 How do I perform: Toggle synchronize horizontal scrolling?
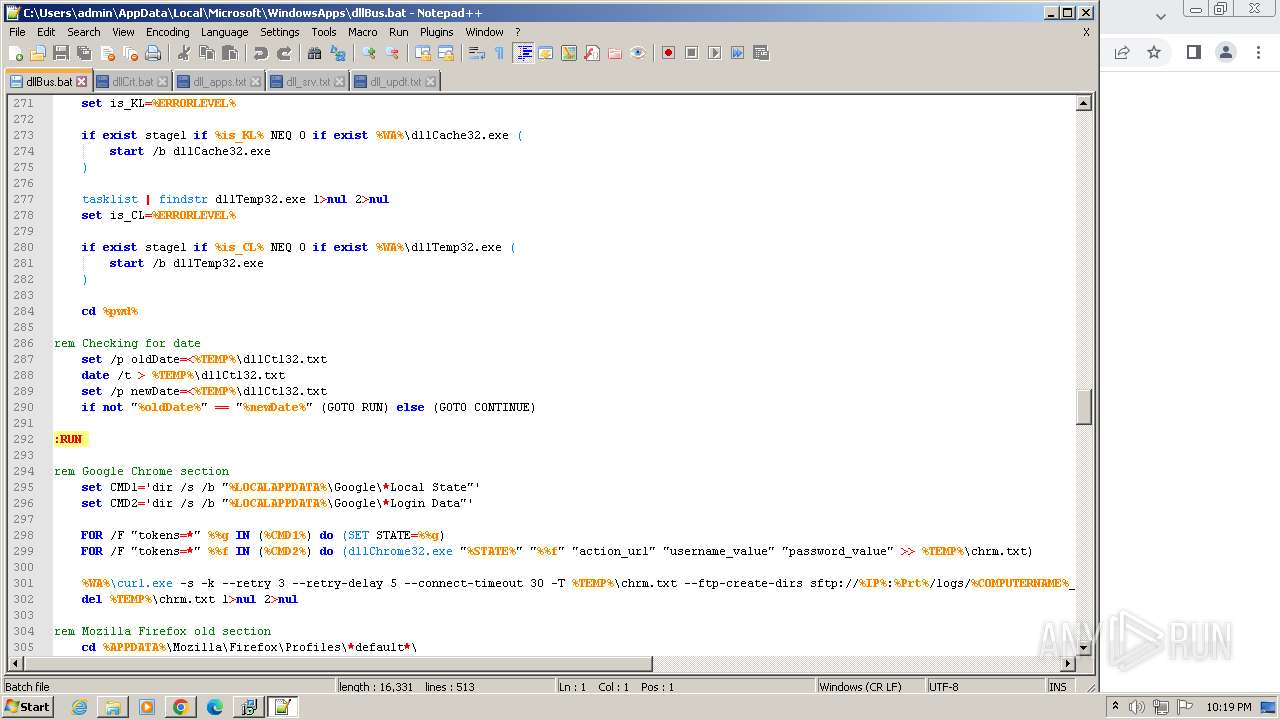(x=446, y=53)
